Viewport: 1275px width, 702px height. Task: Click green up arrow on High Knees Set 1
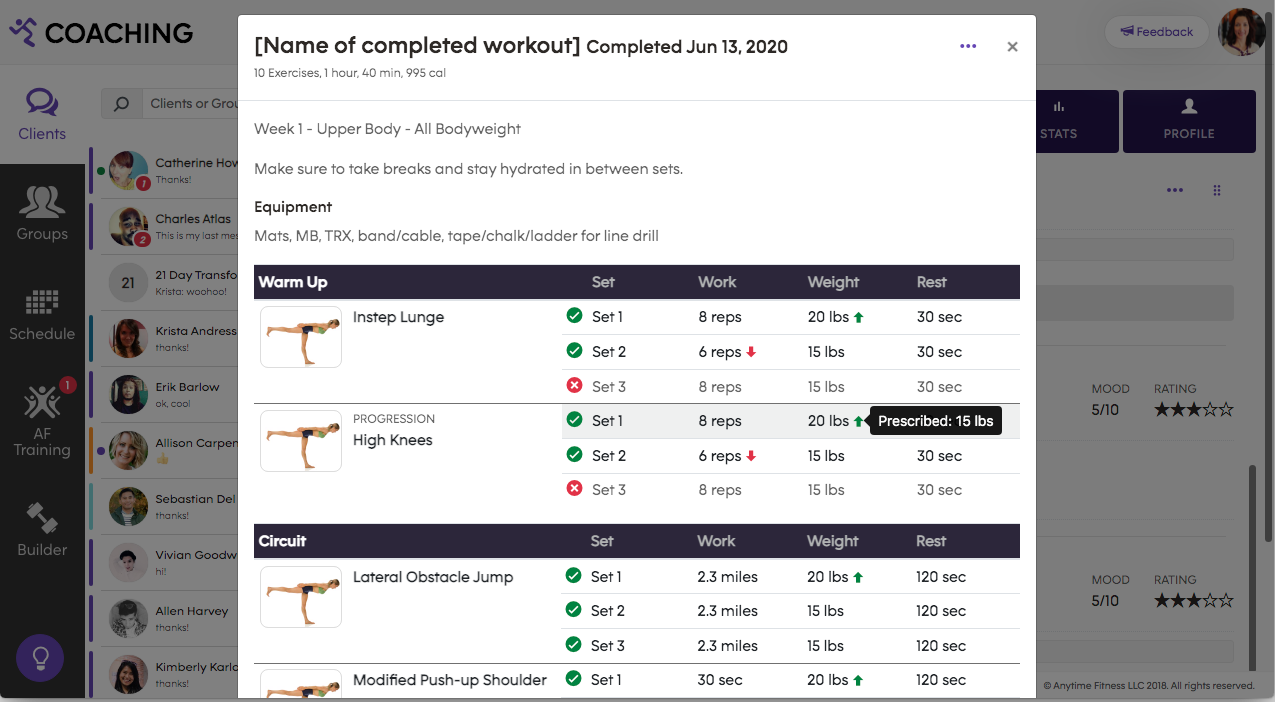click(858, 421)
